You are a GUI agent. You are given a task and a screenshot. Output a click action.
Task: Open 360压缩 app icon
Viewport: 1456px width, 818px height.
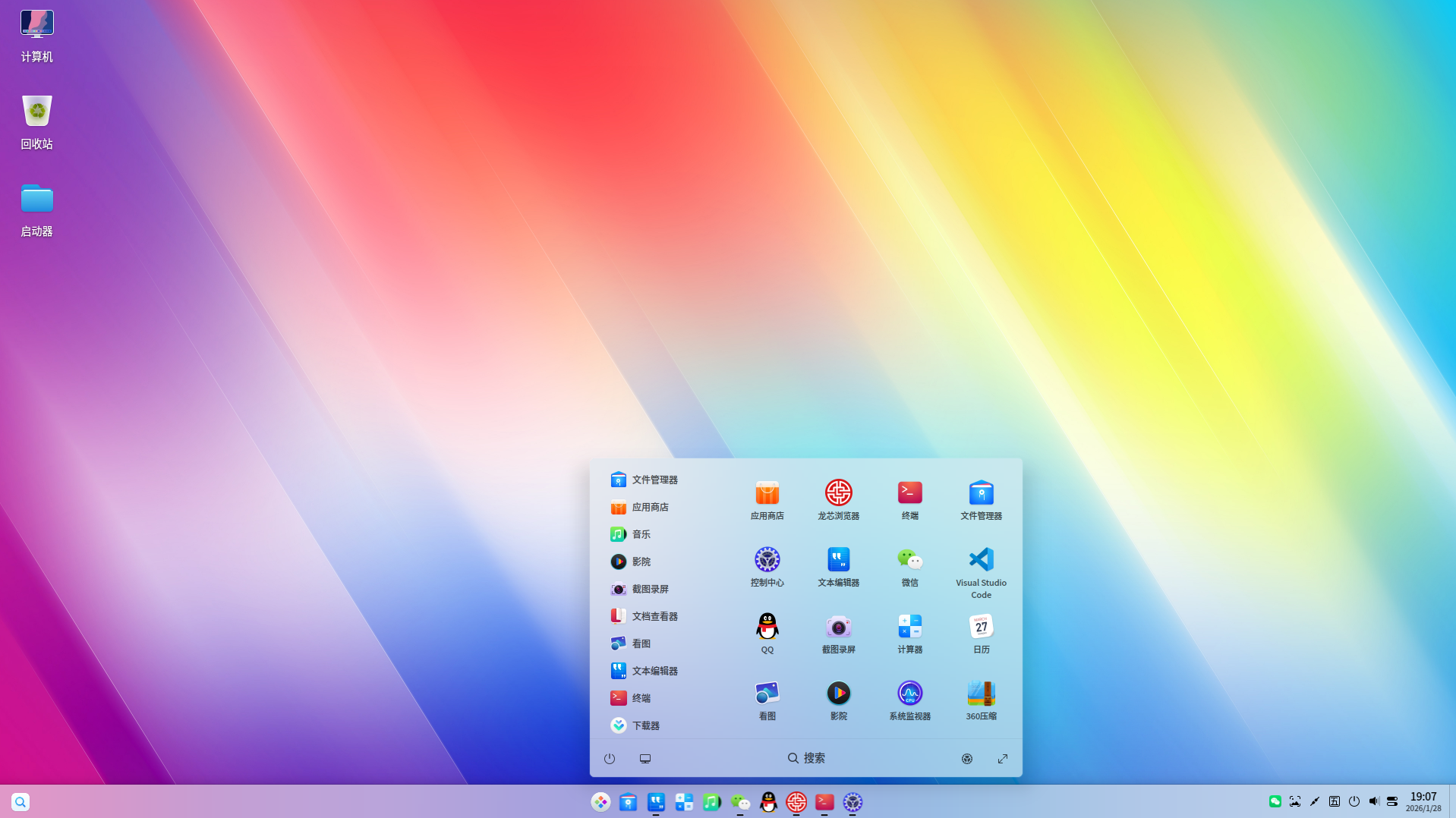[981, 694]
